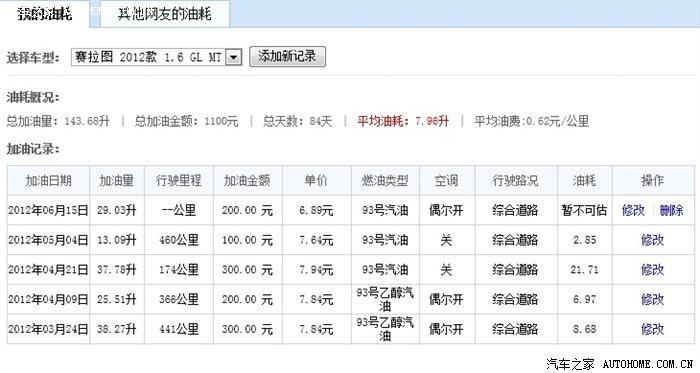
Task: Click the 加油日期 column header
Action: 48,180
